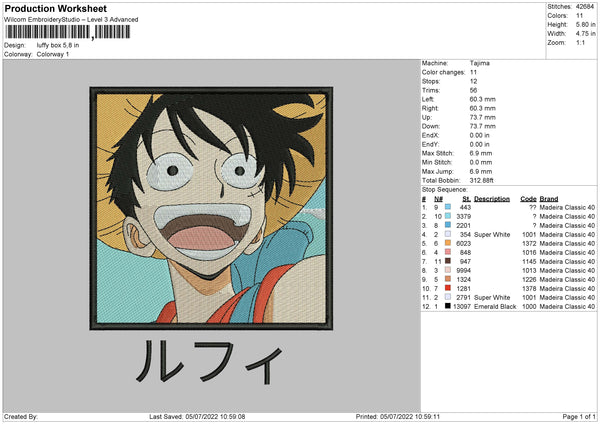Screen dimensions: 600x424
Task: Click the Page 1 of 1 indicator
Action: tap(579, 417)
